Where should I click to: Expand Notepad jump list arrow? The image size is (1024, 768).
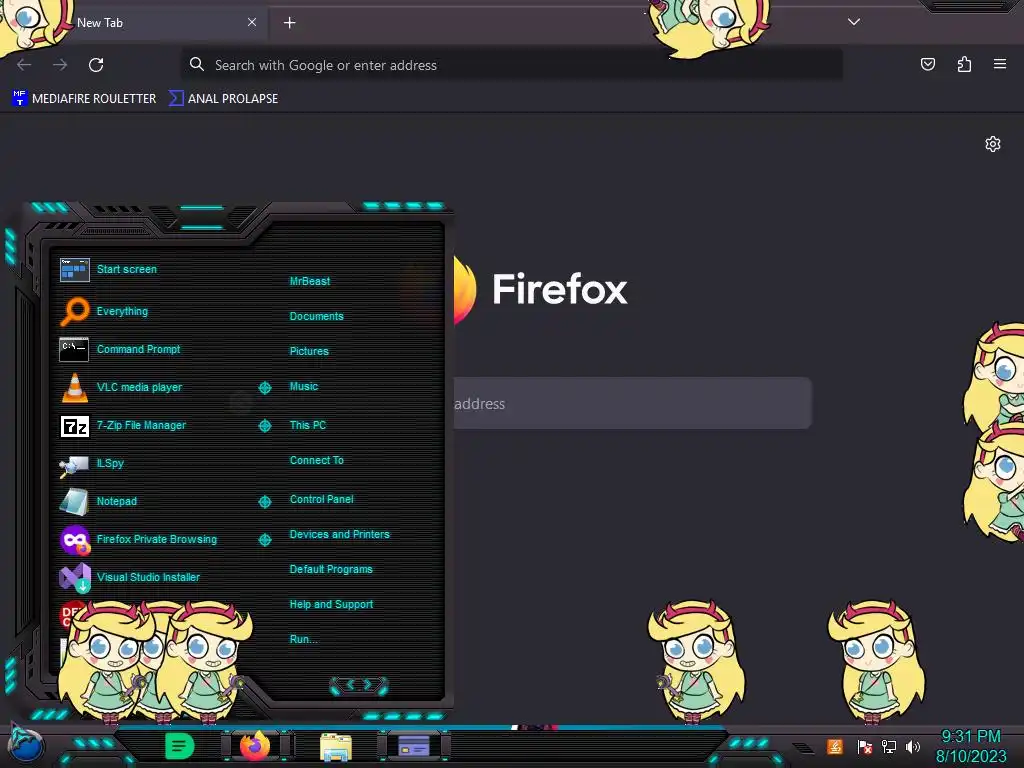click(x=264, y=502)
